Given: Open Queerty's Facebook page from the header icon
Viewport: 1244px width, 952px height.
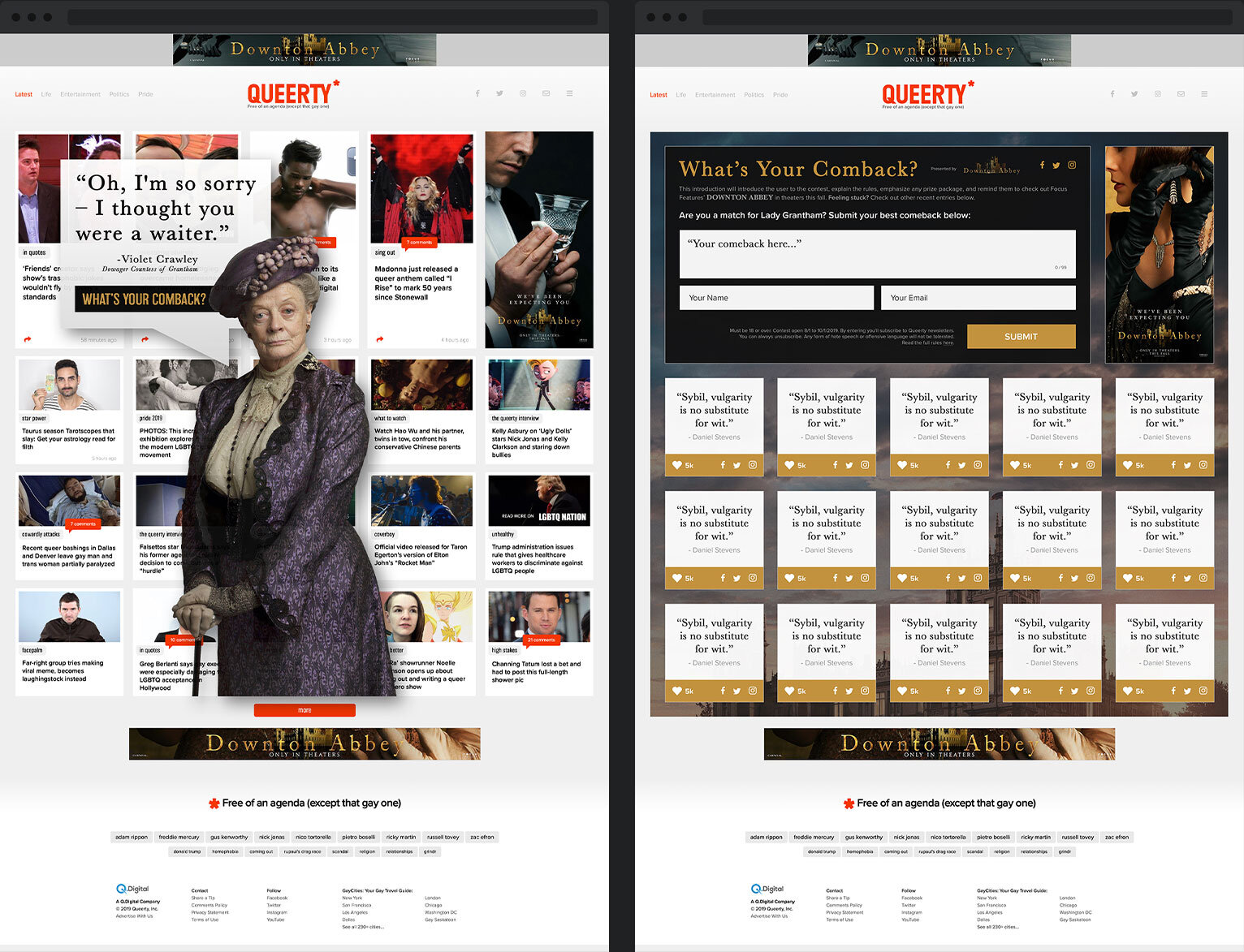Looking at the screenshot, I should click(x=477, y=93).
